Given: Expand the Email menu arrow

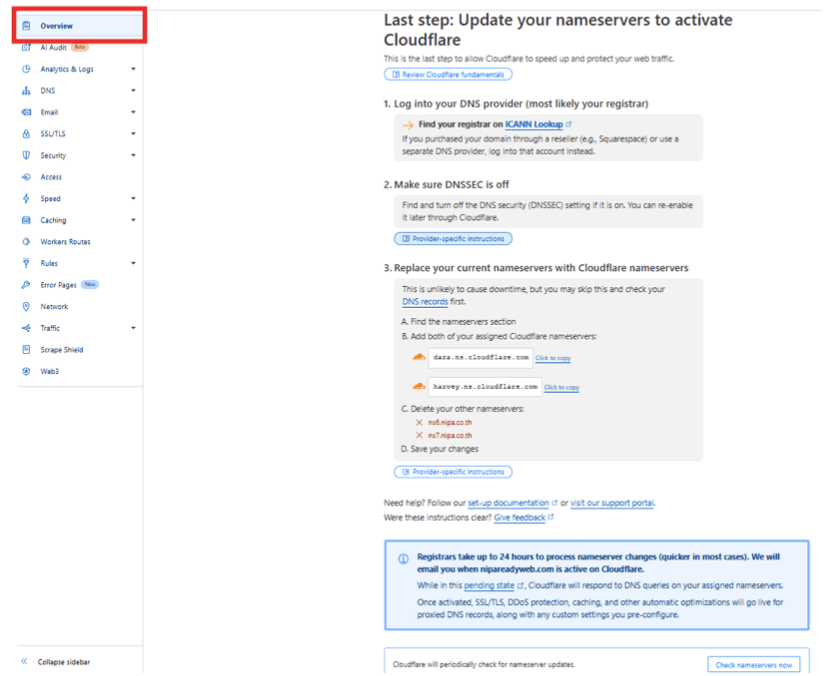Looking at the screenshot, I should coord(133,112).
